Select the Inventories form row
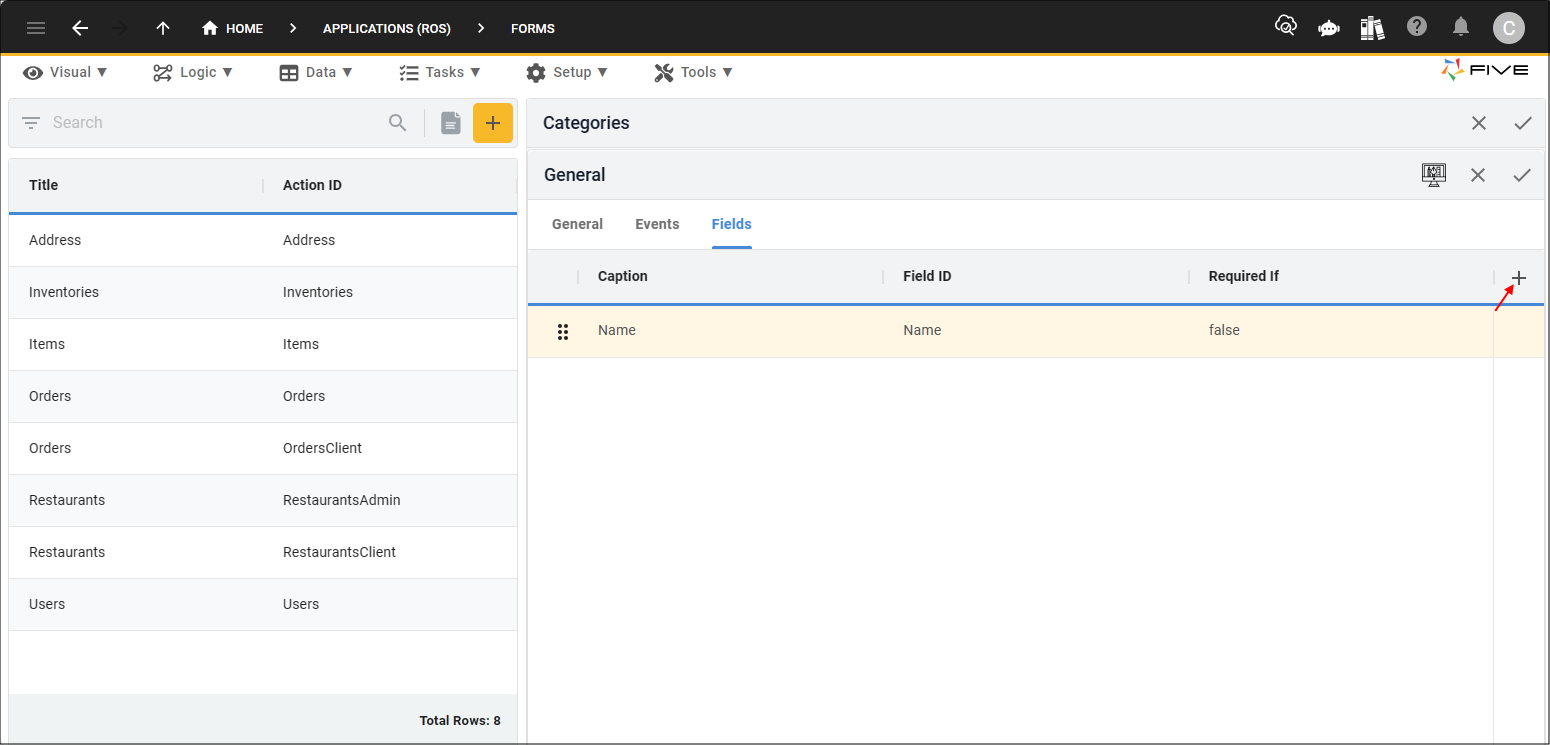 263,292
